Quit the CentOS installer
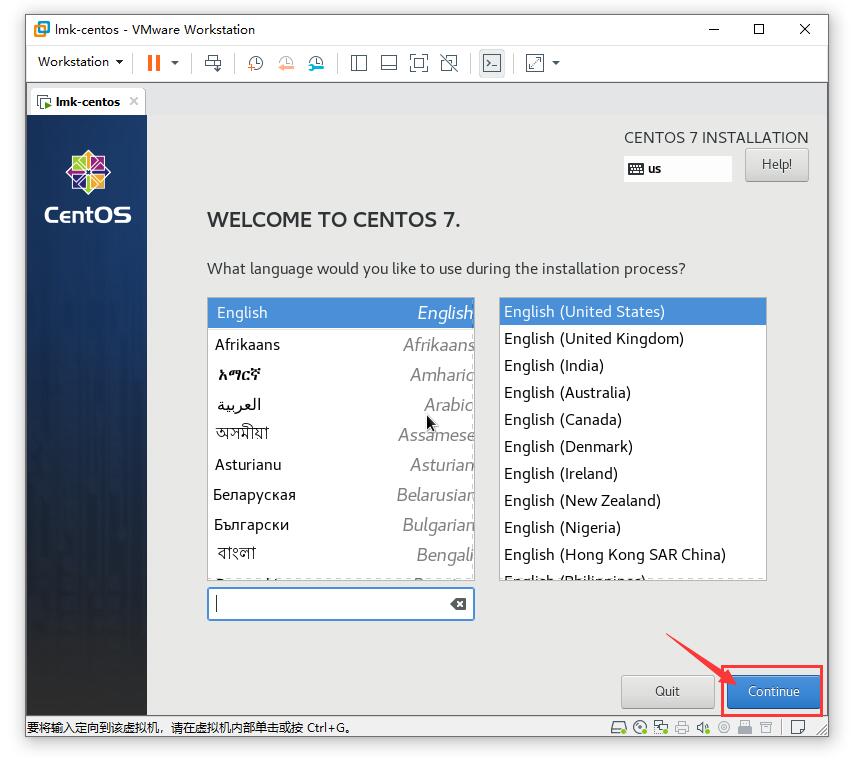Image resolution: width=856 pixels, height=770 pixels. 667,691
